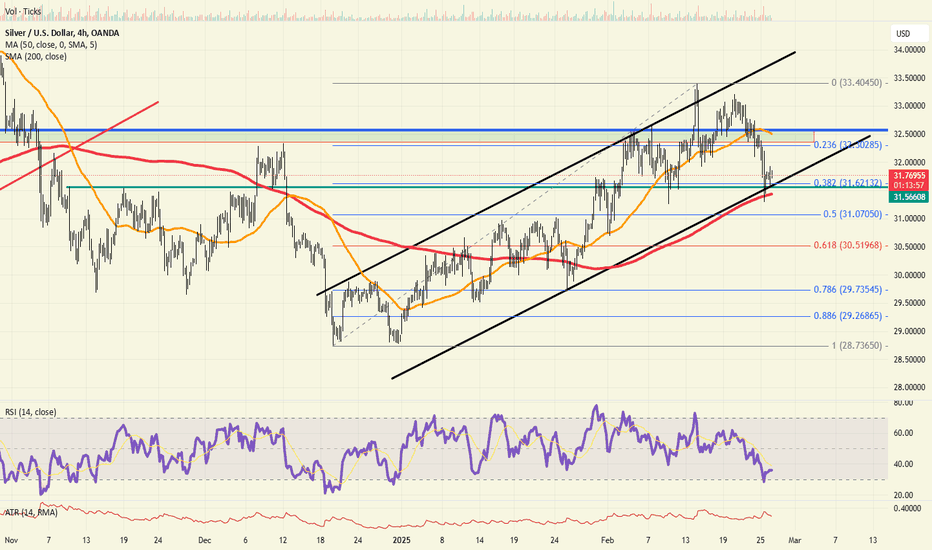932x550 pixels.
Task: Click 31.00000 on the price axis
Action: coord(909,218)
